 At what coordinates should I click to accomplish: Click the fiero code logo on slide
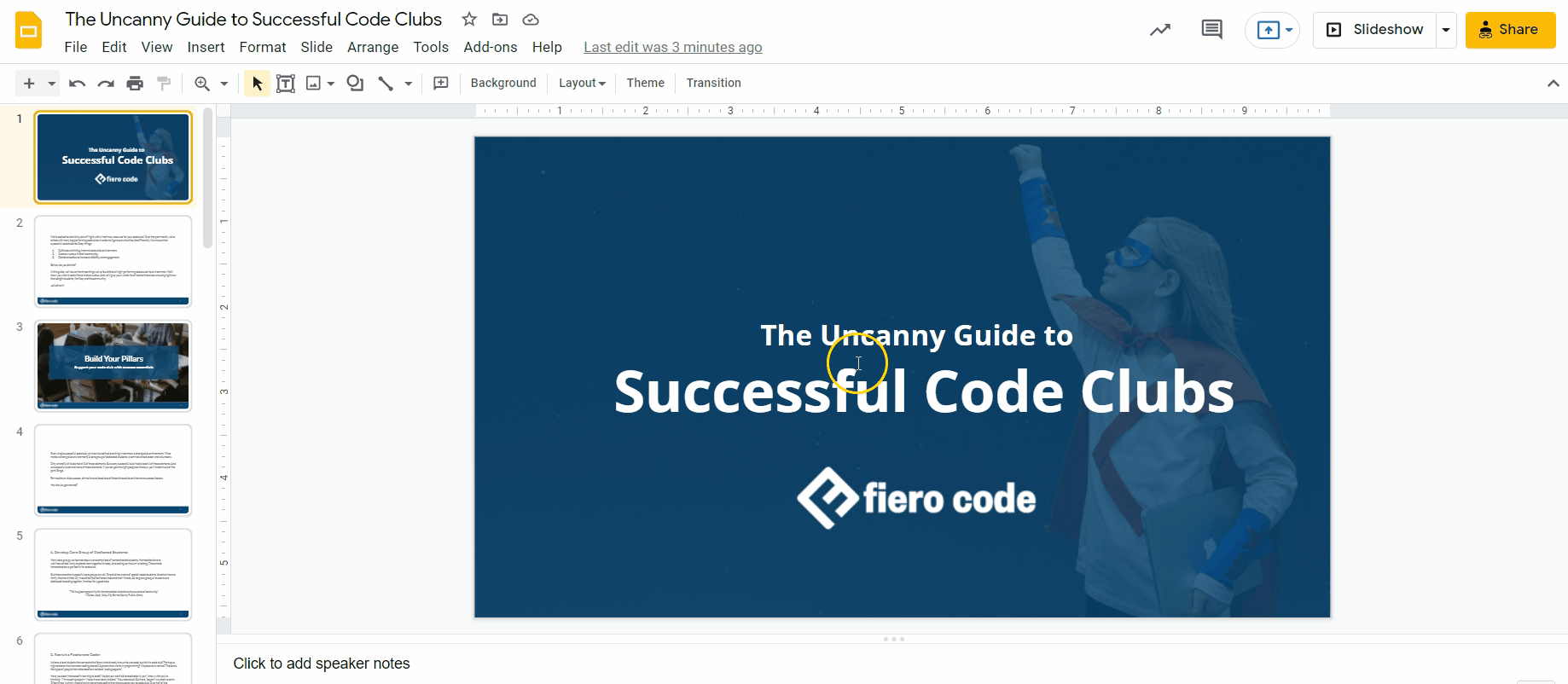tap(916, 497)
